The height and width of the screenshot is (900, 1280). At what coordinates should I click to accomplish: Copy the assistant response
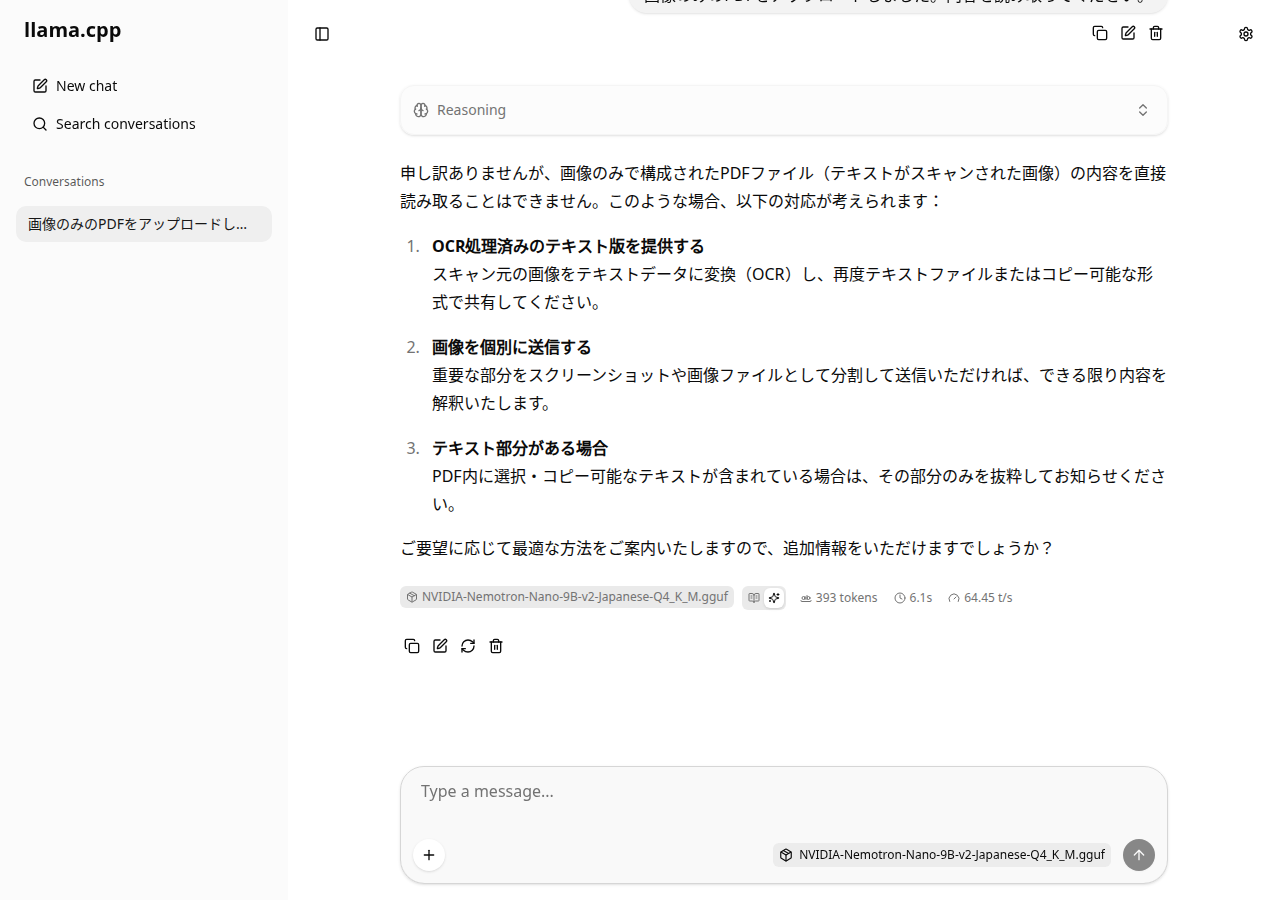tap(412, 646)
